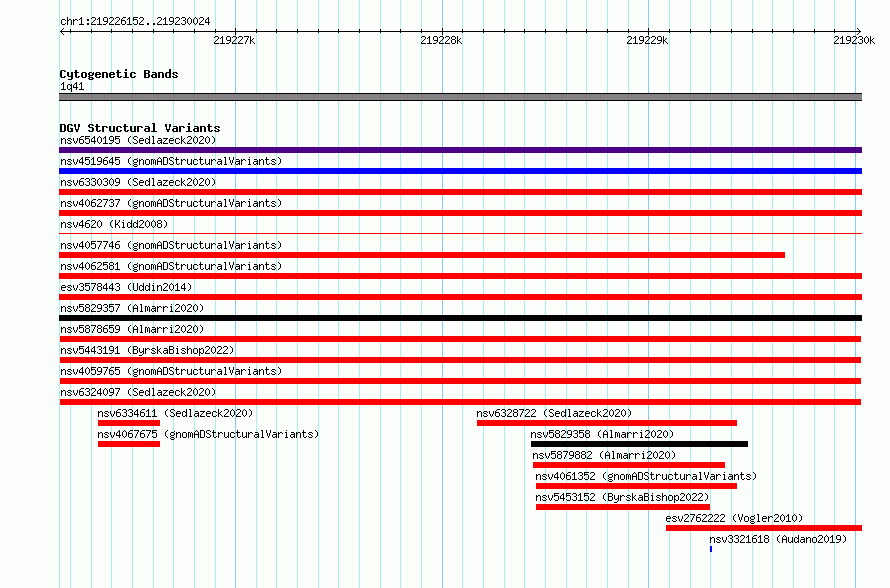Click the 1q41 band label

coord(72,86)
